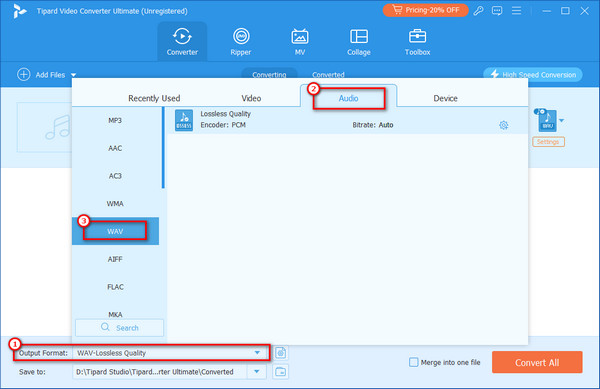Choose FLAC in the format list
This screenshot has height=389, width=600.
[115, 287]
